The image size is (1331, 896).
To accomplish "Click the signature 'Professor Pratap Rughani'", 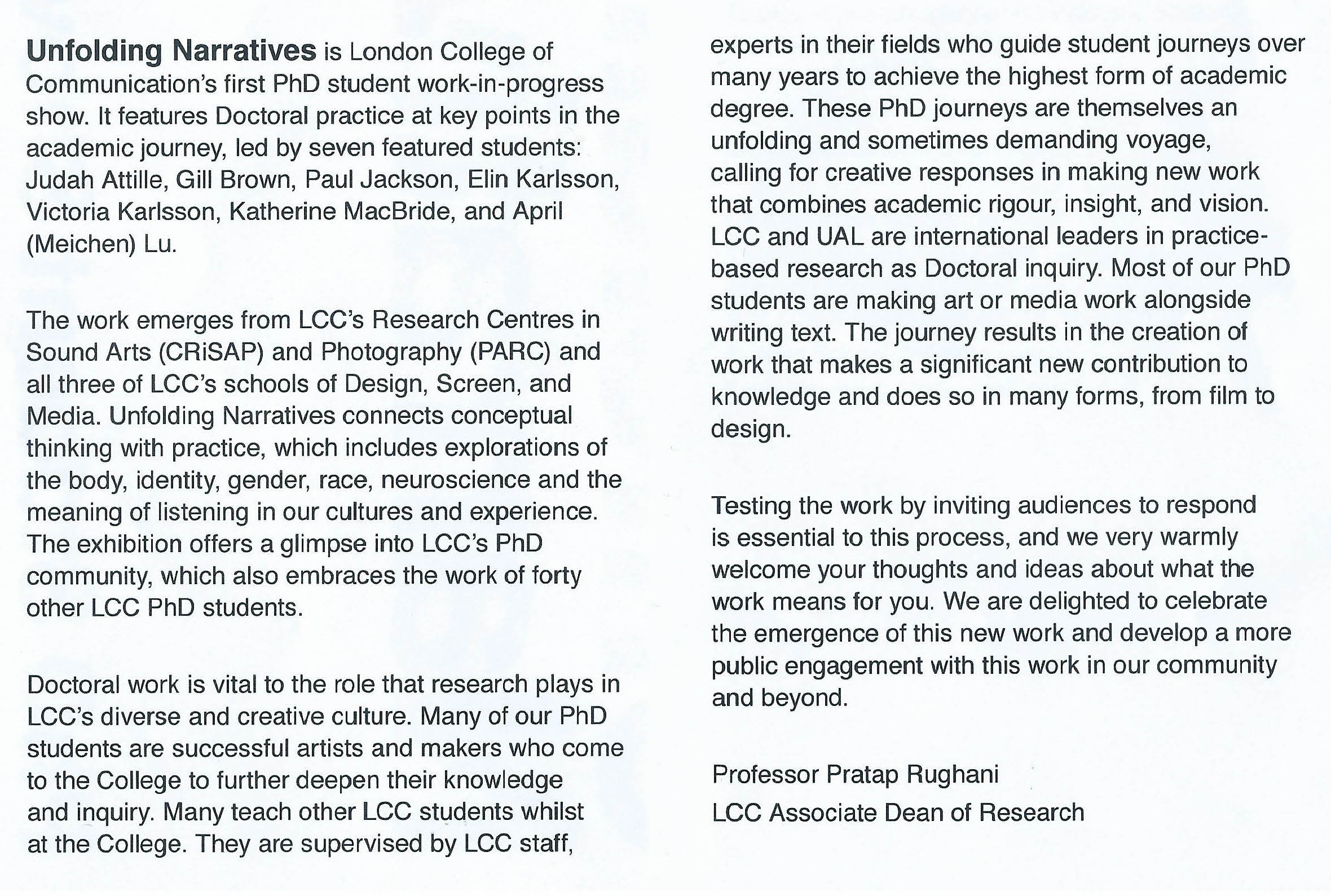I will [855, 775].
